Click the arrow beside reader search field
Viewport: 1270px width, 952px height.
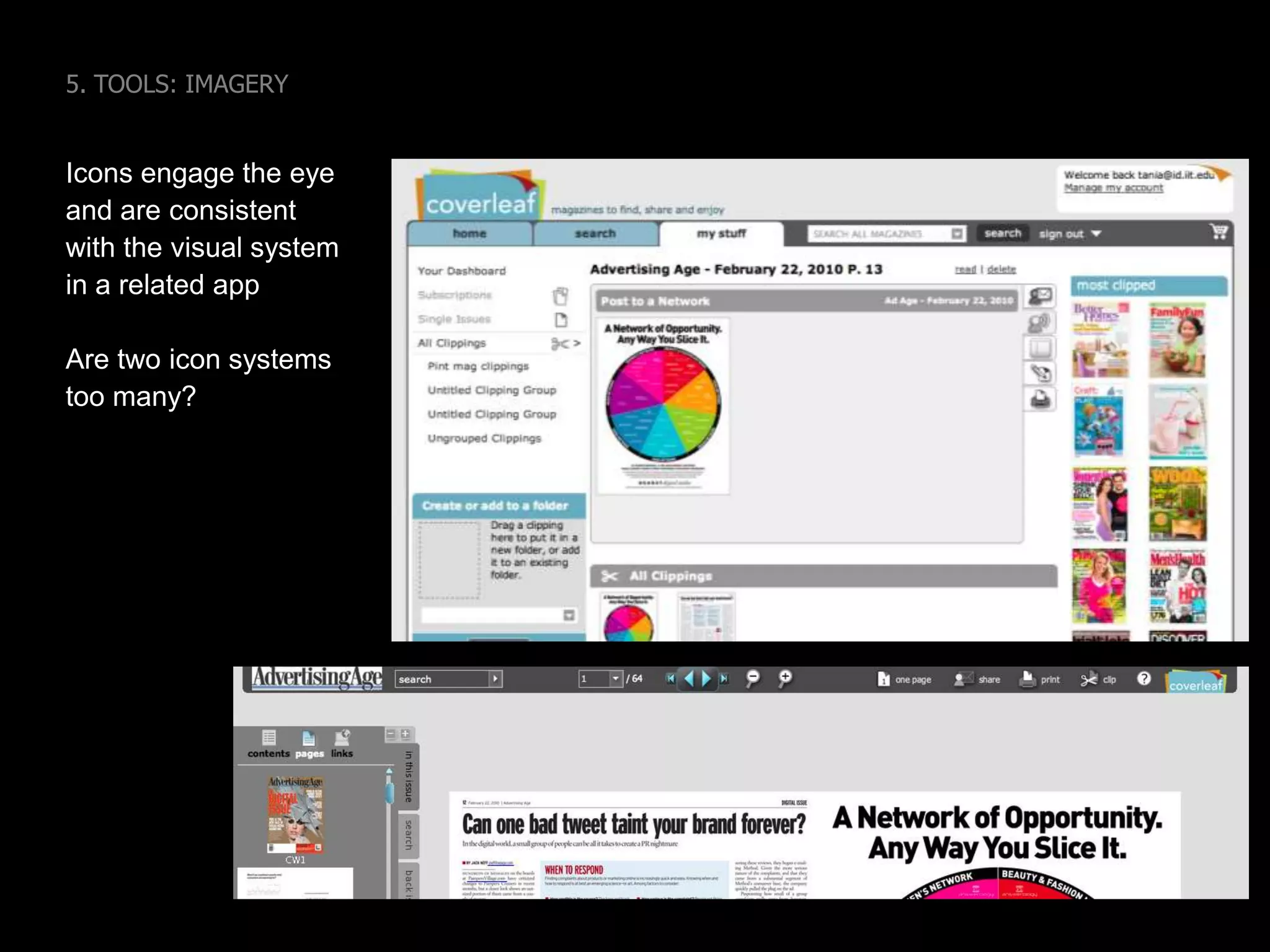(495, 679)
